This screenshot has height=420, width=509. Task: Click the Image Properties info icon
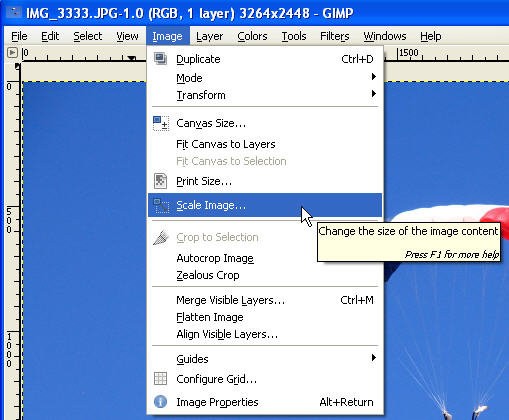[x=160, y=402]
